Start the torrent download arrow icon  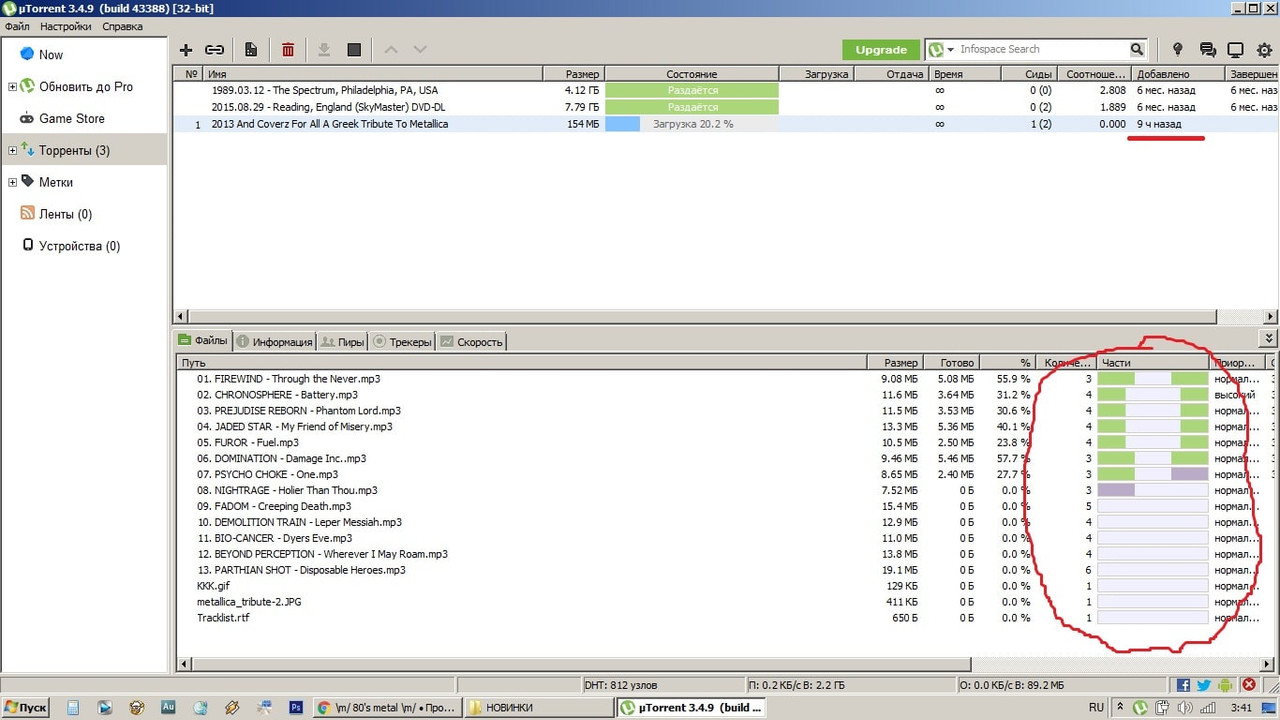(x=324, y=49)
